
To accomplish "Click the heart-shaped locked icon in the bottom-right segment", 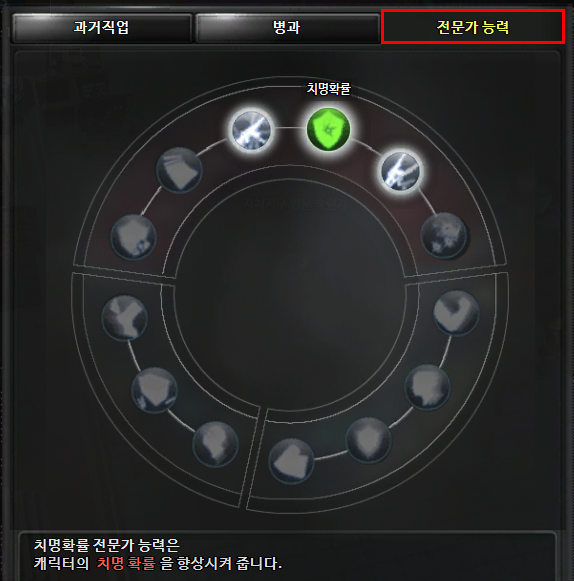I will [456, 313].
